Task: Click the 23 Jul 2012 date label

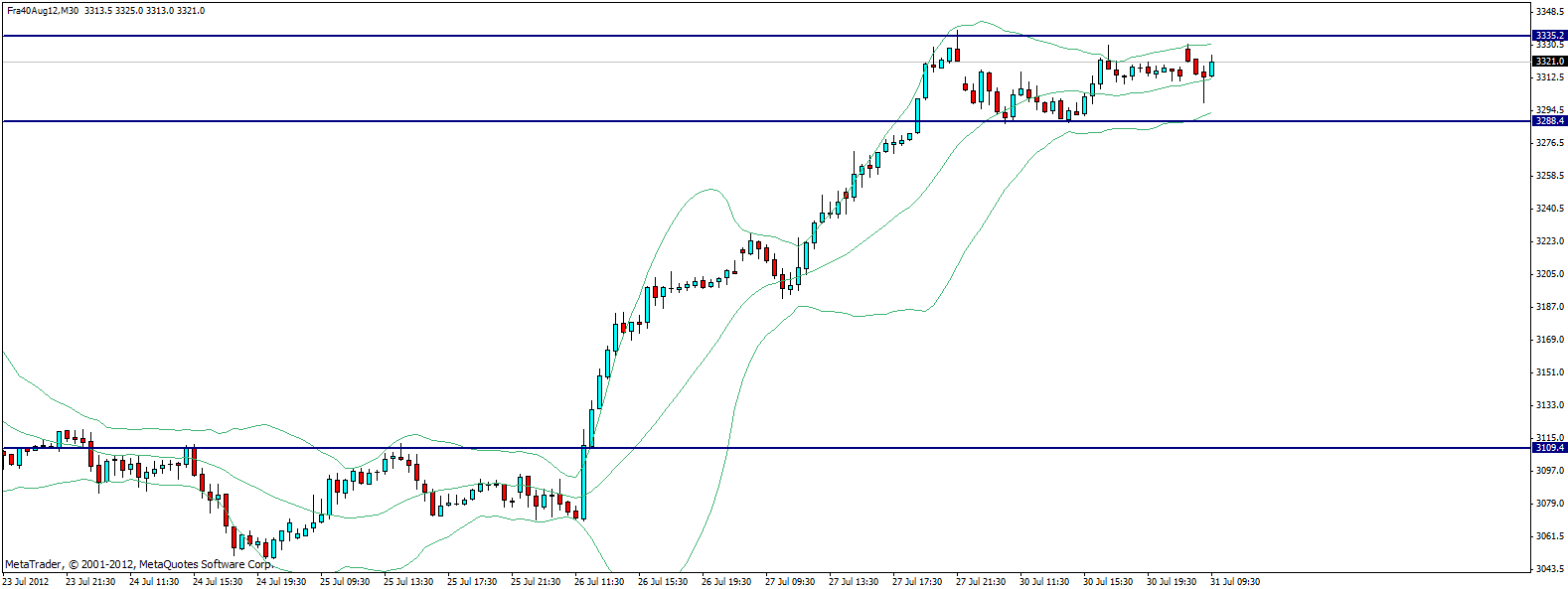Action: [26, 582]
